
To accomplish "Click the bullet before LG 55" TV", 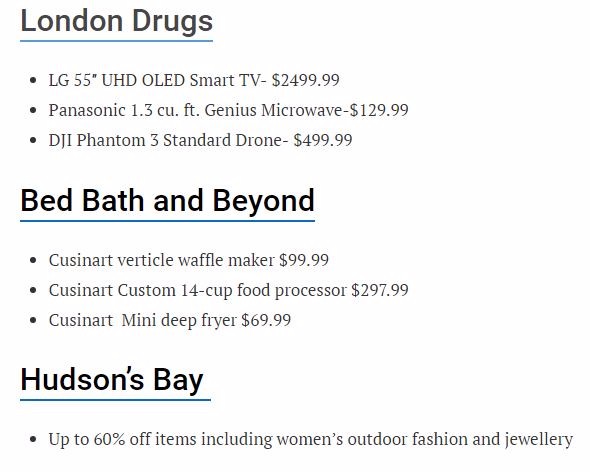I will click(x=33, y=81).
